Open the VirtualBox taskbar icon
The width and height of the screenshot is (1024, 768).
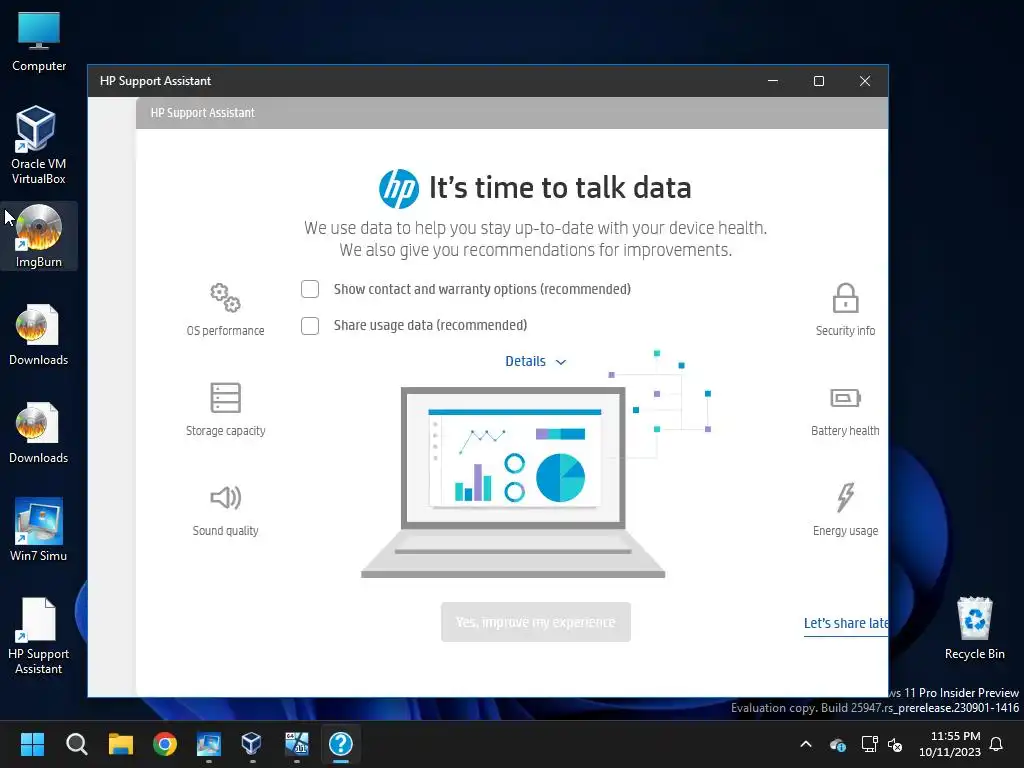(x=252, y=744)
